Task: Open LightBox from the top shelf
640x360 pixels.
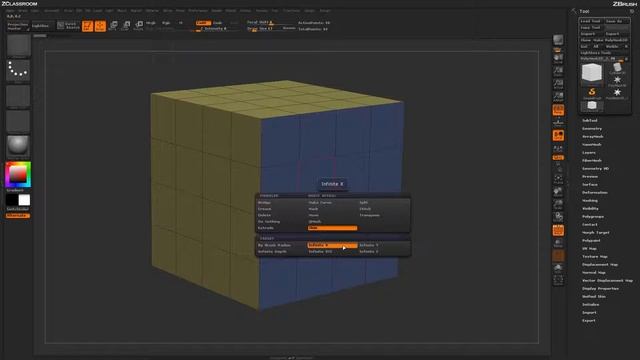Action: (x=42, y=26)
